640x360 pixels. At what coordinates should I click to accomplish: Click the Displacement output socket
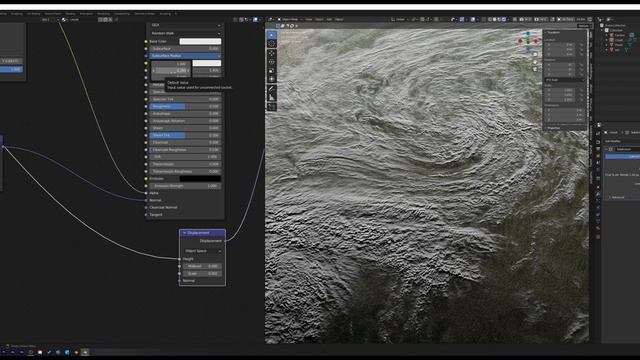coord(225,241)
